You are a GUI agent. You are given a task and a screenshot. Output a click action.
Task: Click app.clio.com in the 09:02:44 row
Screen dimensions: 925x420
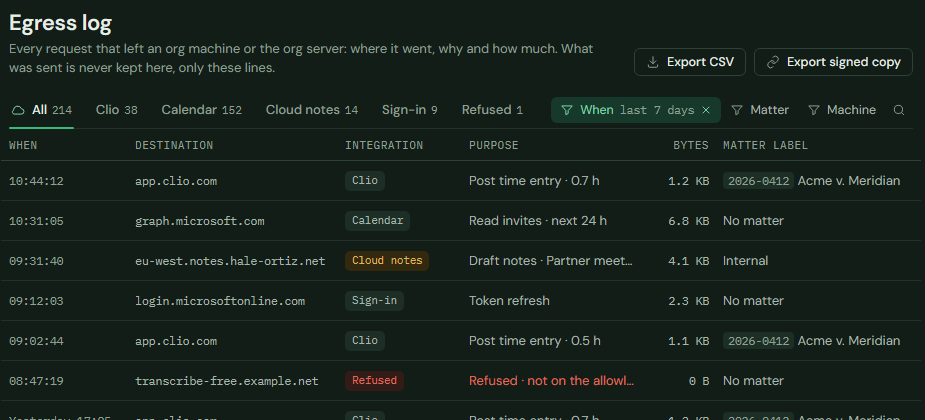176,342
